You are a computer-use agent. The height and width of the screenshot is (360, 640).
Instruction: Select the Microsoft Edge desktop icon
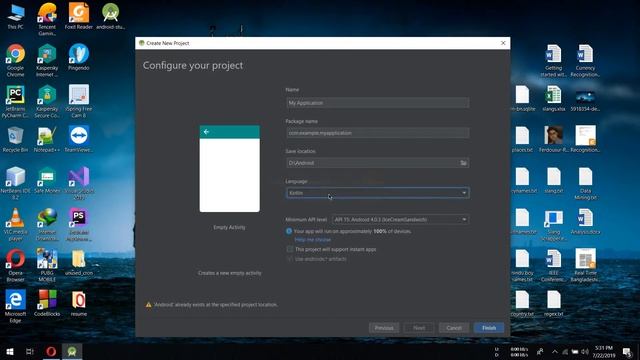pyautogui.click(x=16, y=307)
